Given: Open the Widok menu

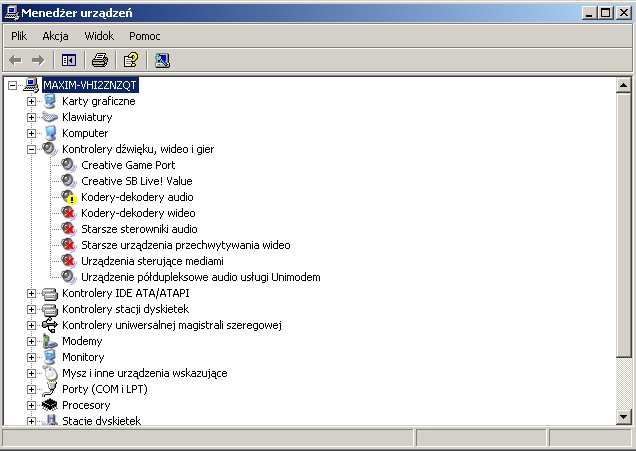Looking at the screenshot, I should tap(99, 36).
